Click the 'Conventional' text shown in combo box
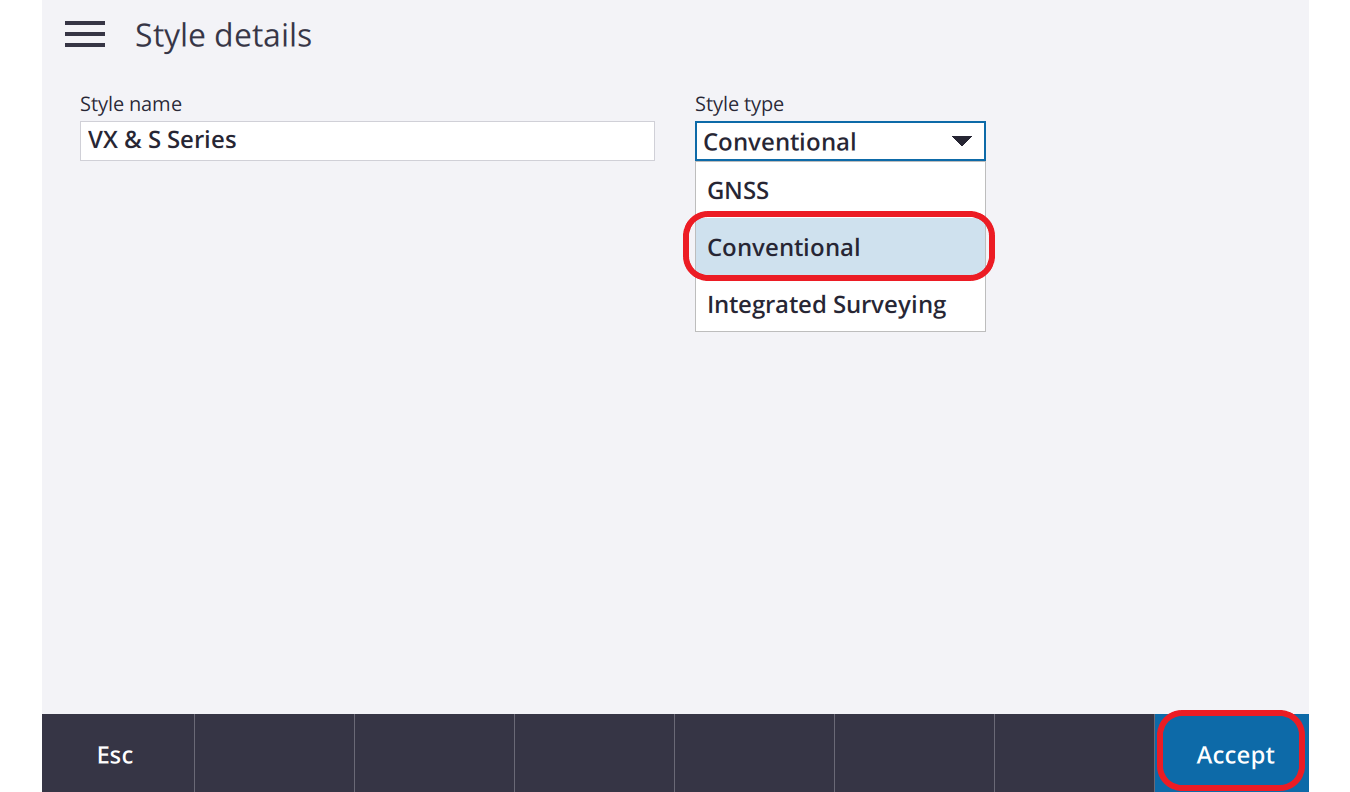The height and width of the screenshot is (792, 1350). (x=780, y=142)
